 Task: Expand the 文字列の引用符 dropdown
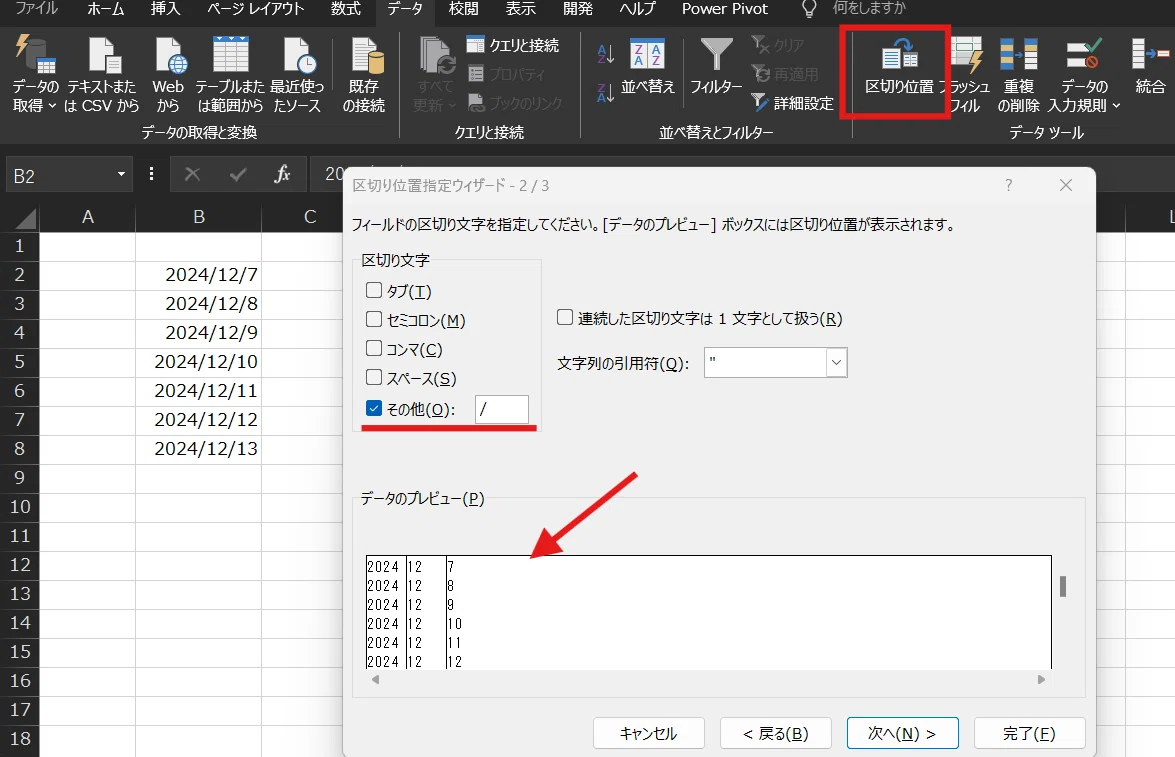836,363
